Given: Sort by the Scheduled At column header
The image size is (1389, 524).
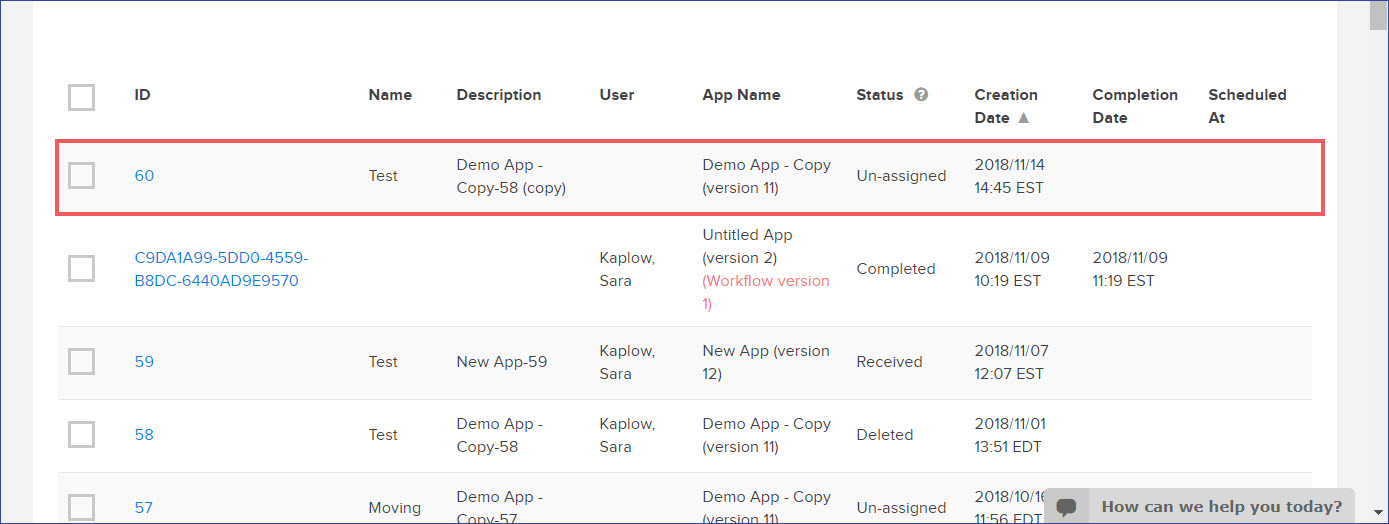Looking at the screenshot, I should tap(1246, 106).
